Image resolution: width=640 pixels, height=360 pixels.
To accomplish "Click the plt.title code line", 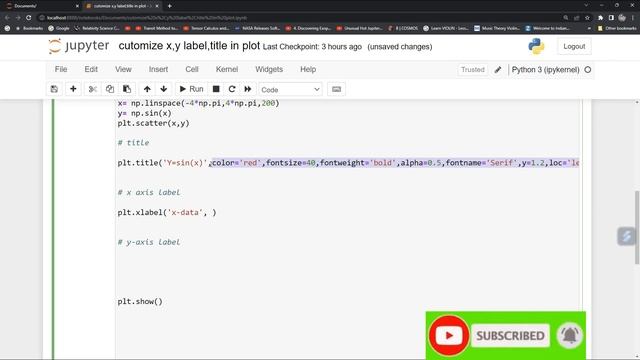I will click(348, 163).
